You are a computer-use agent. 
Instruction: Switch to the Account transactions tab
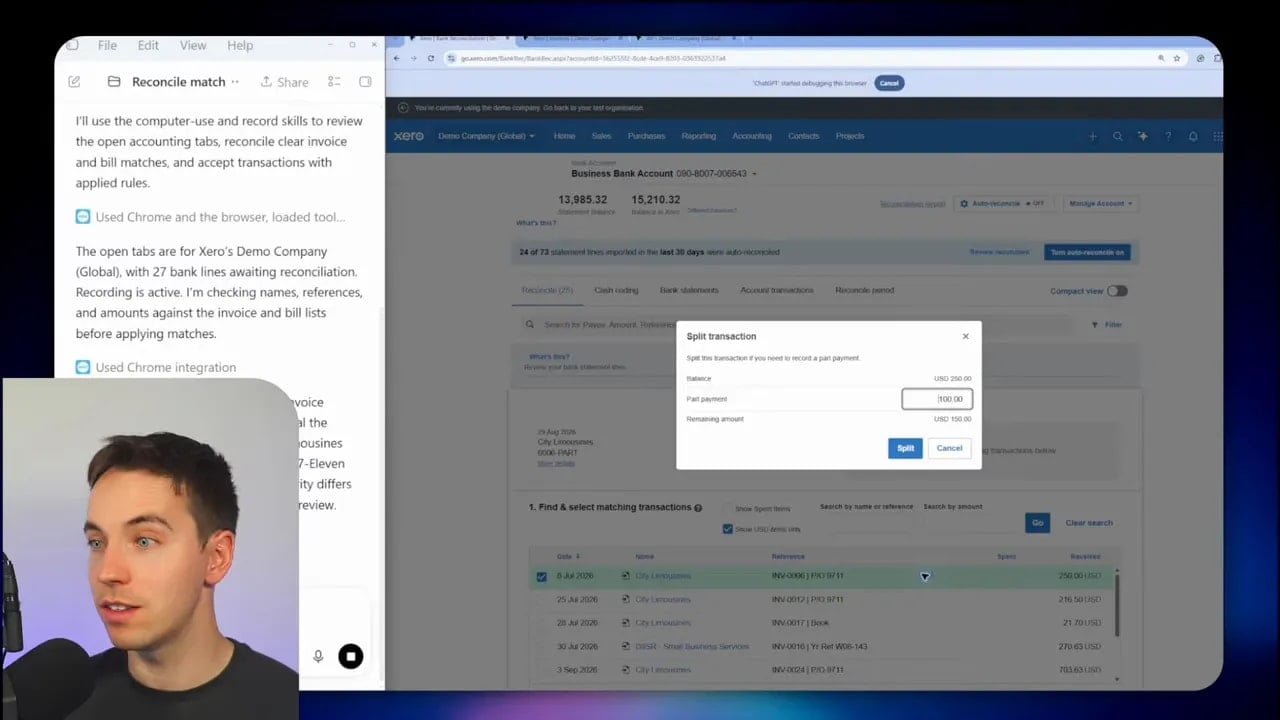tap(777, 290)
